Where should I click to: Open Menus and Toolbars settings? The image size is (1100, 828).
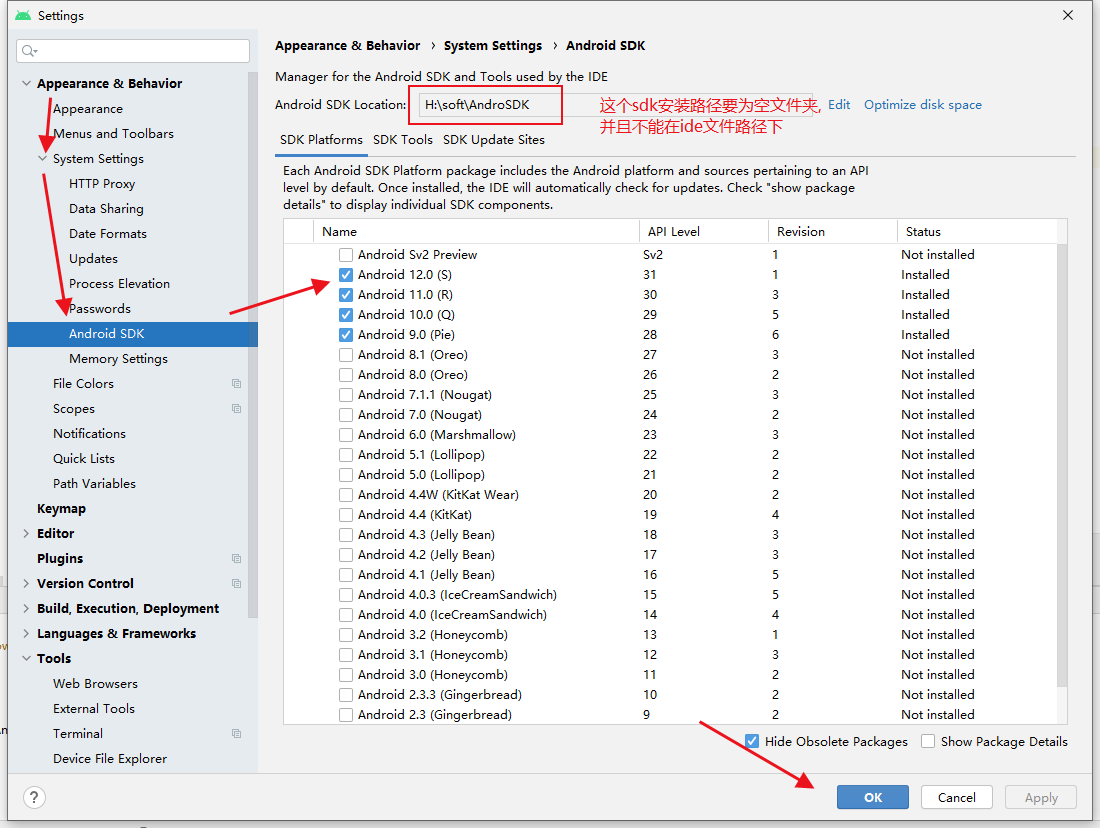113,133
